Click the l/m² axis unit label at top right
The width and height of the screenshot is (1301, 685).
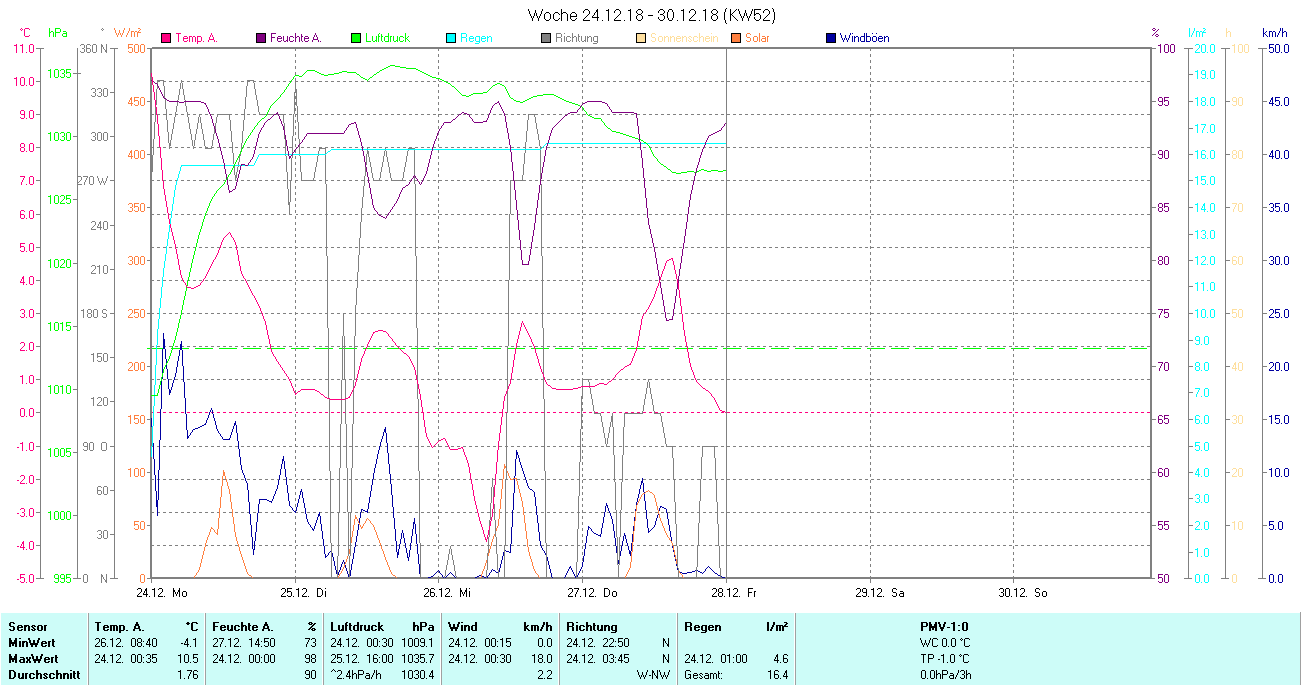[1197, 33]
